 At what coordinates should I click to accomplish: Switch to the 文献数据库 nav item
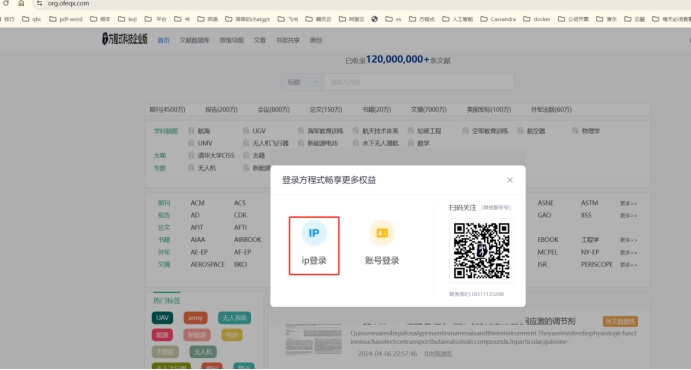pyautogui.click(x=194, y=40)
